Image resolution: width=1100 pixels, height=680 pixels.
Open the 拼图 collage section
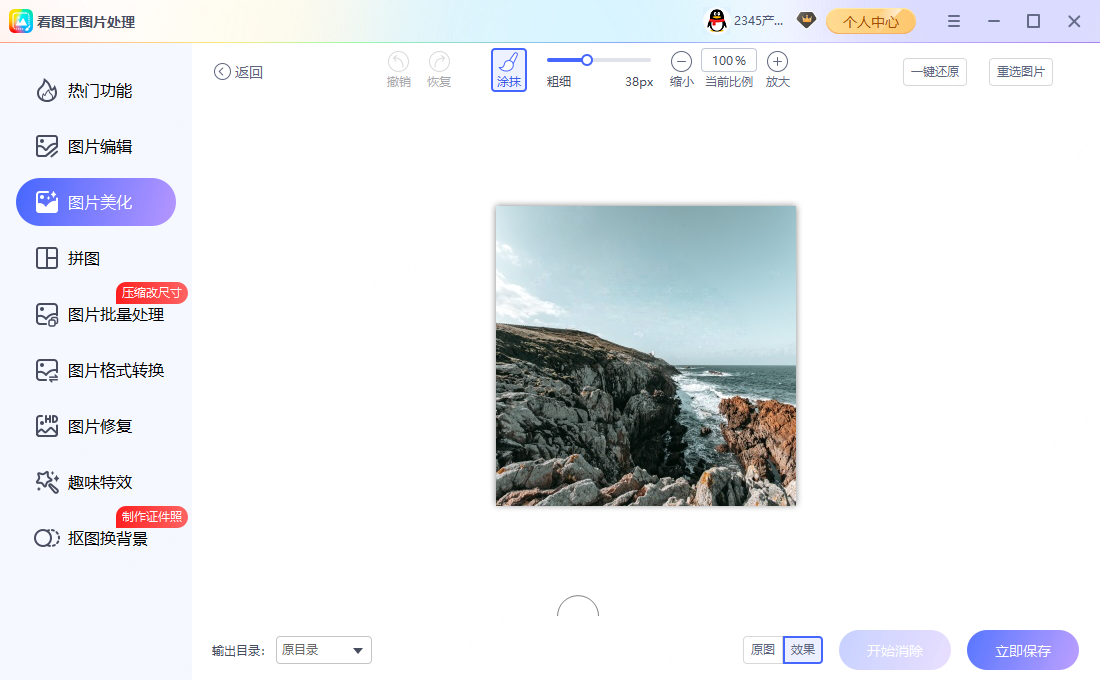(96, 258)
